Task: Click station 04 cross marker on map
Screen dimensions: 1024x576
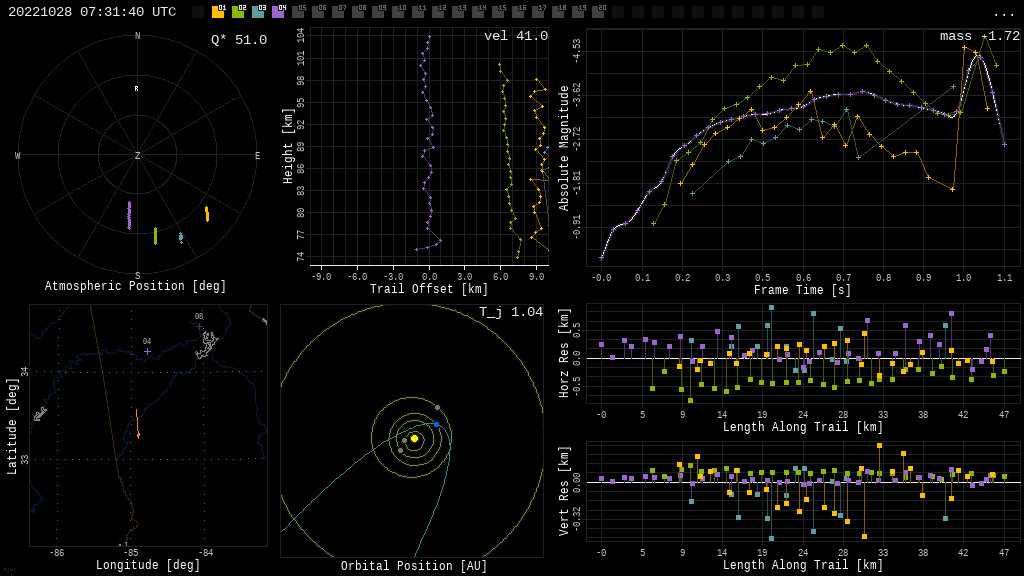Action: tap(147, 351)
